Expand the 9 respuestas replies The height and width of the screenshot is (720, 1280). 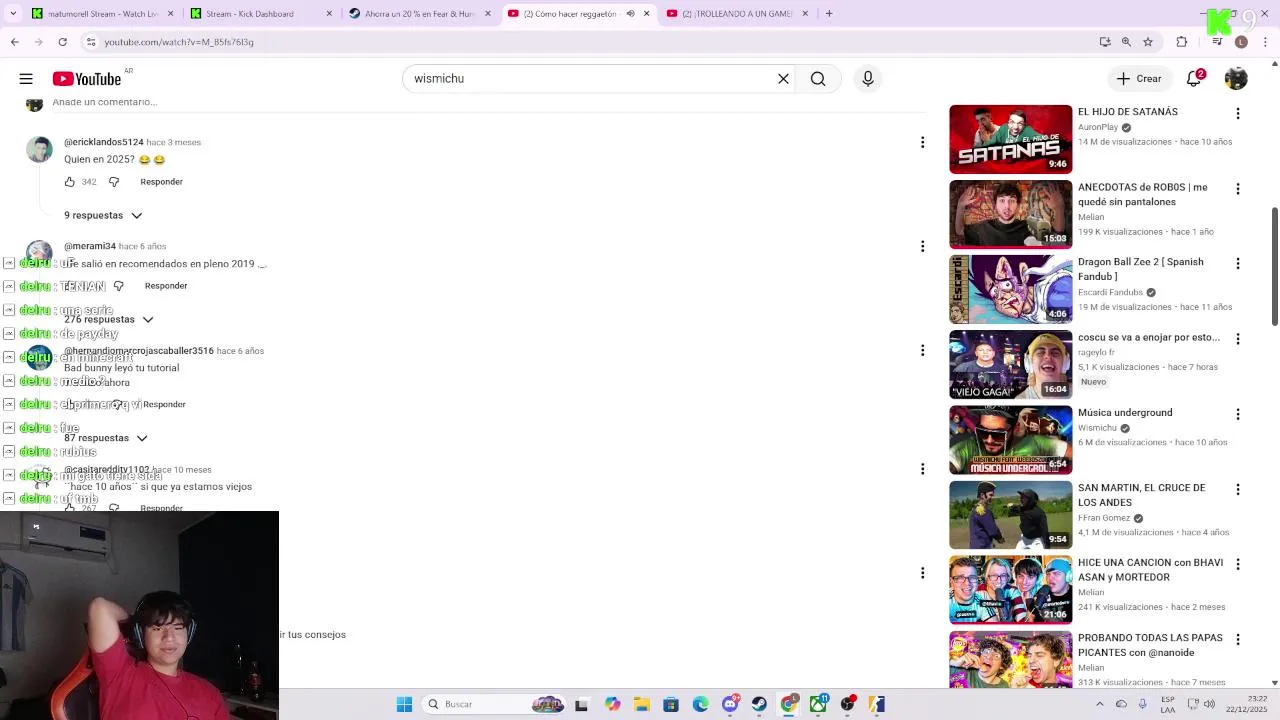(103, 216)
